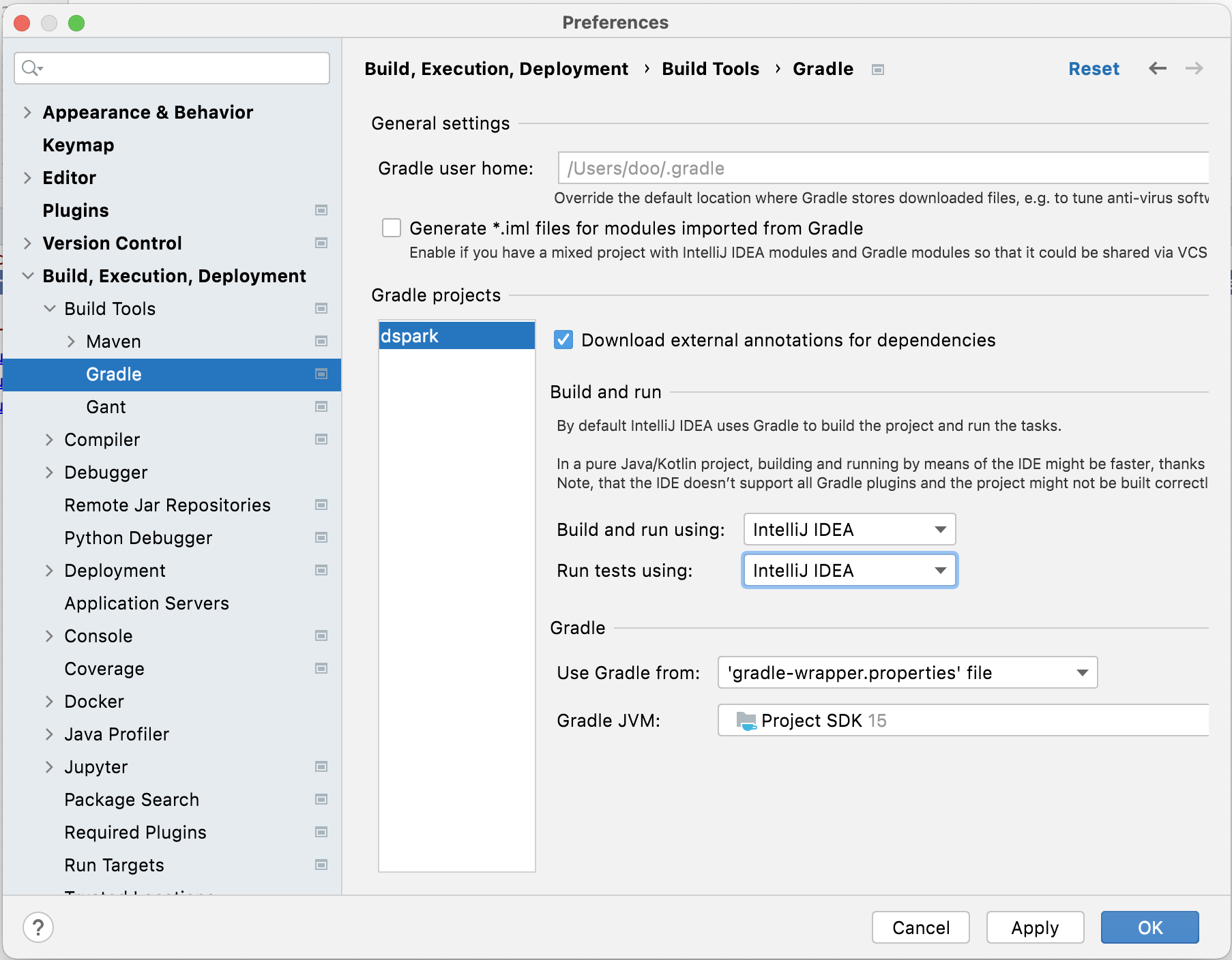The width and height of the screenshot is (1232, 960).
Task: Open the Plugins settings page
Action: (76, 210)
